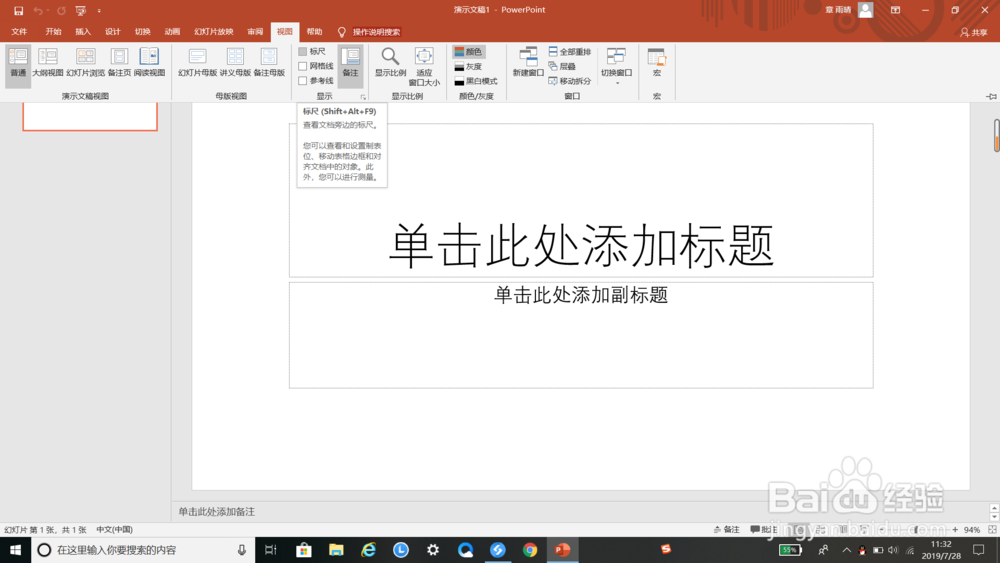Toggle 批注 comments button in status bar

pyautogui.click(x=764, y=529)
